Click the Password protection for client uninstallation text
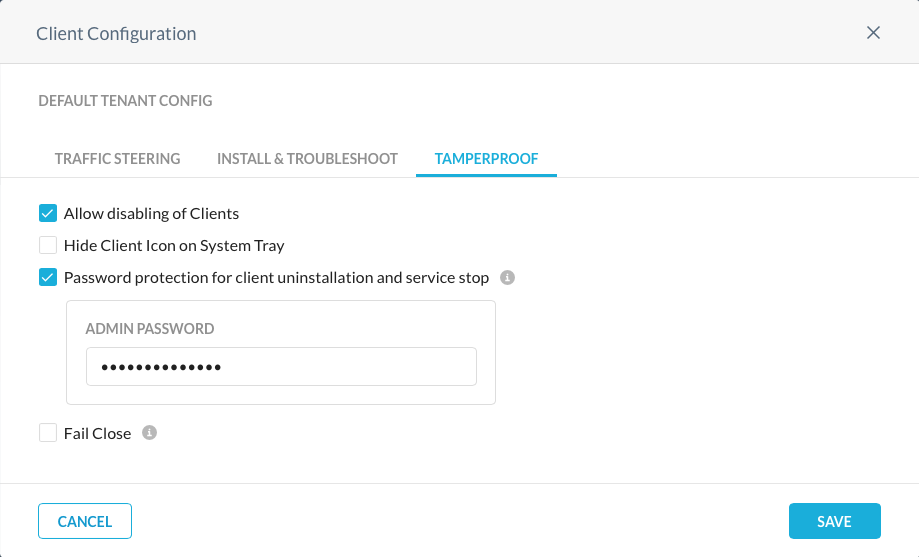 [276, 277]
